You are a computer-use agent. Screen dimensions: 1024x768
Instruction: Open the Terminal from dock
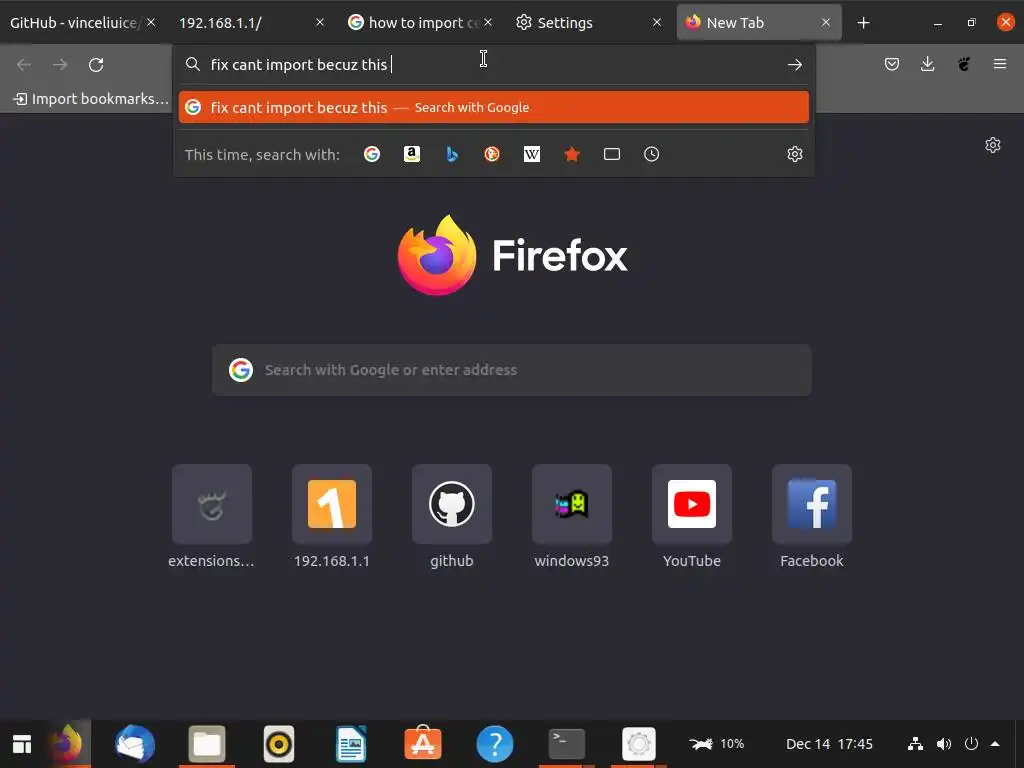click(x=566, y=744)
